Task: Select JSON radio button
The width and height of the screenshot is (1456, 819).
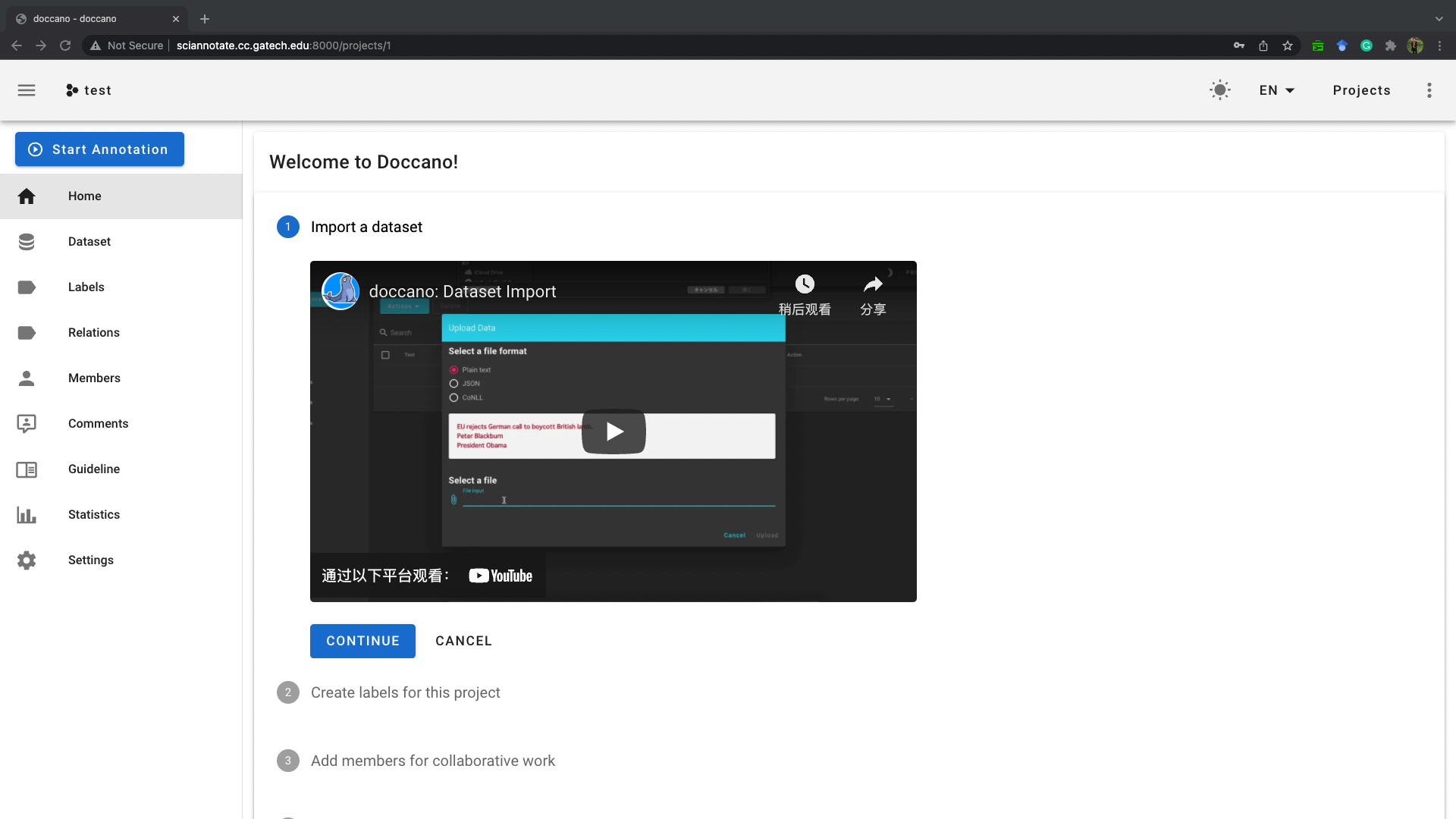Action: (454, 383)
